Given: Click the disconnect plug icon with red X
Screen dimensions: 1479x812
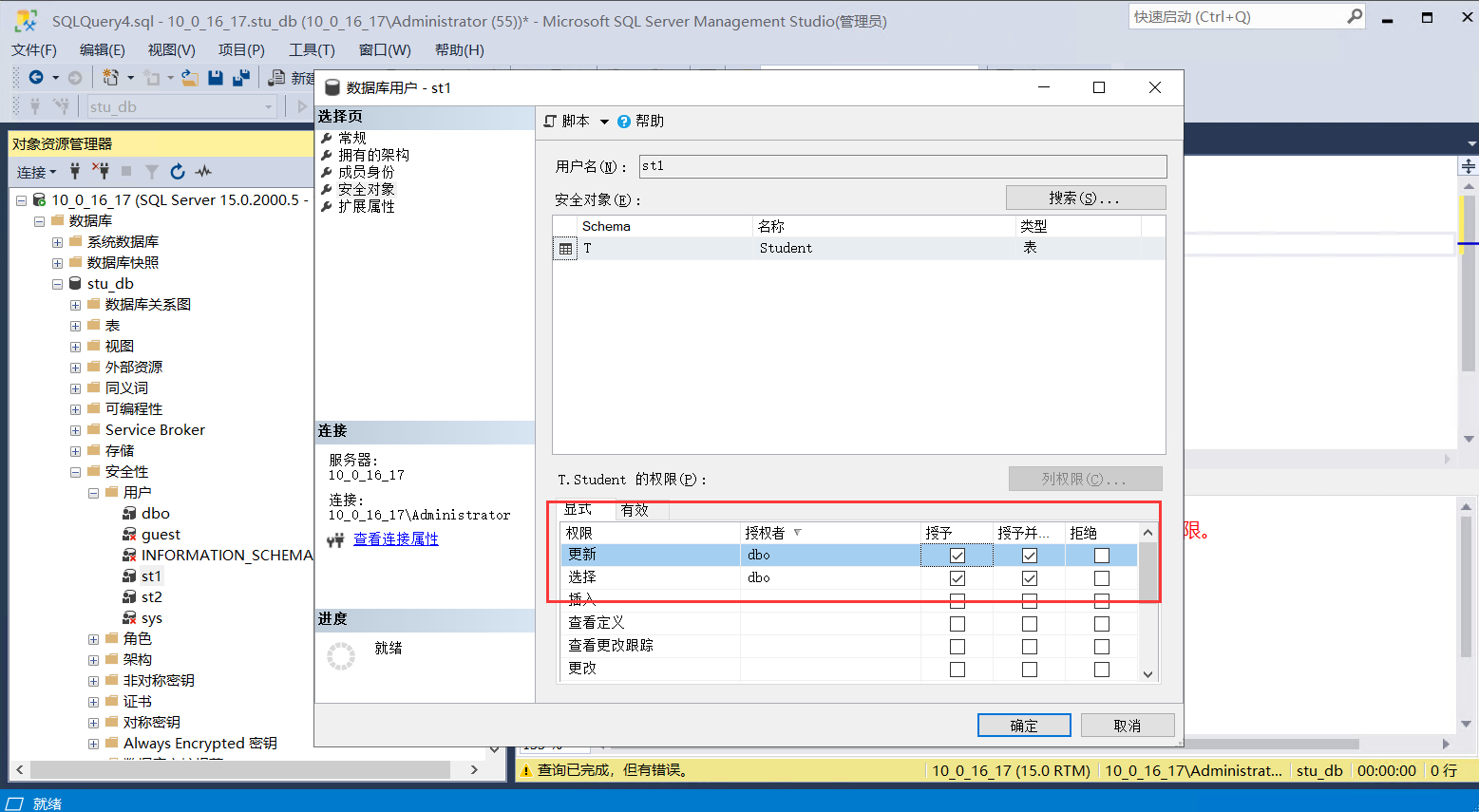Looking at the screenshot, I should point(100,171).
